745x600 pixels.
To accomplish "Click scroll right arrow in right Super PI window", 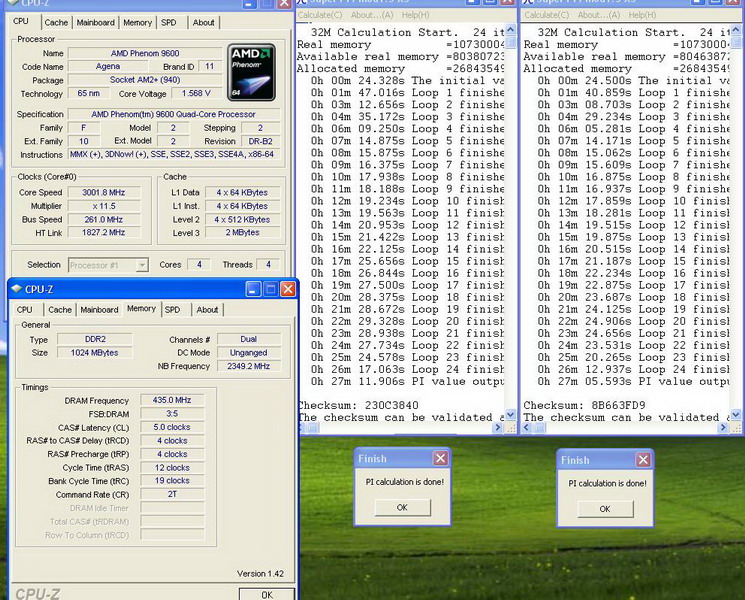I will pyautogui.click(x=723, y=428).
